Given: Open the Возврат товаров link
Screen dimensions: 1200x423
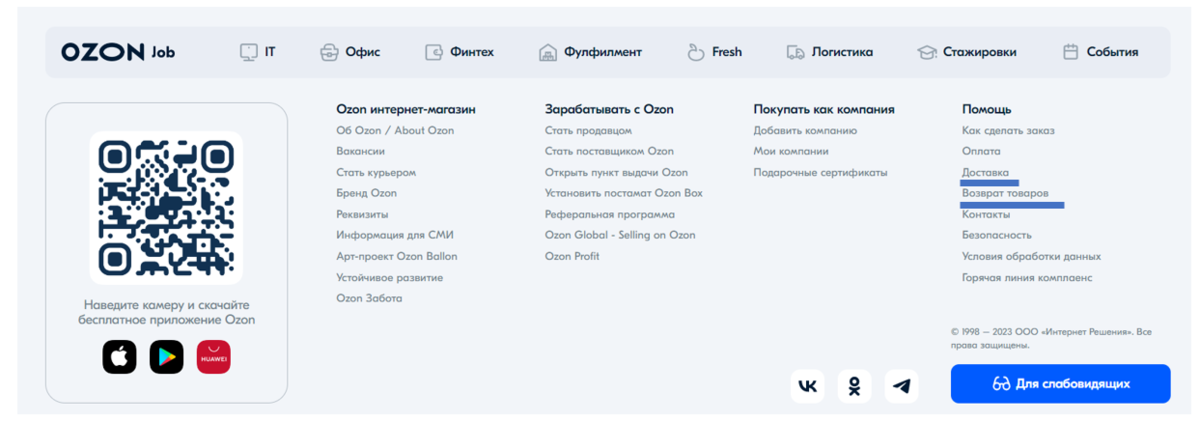Looking at the screenshot, I should click(1005, 193).
